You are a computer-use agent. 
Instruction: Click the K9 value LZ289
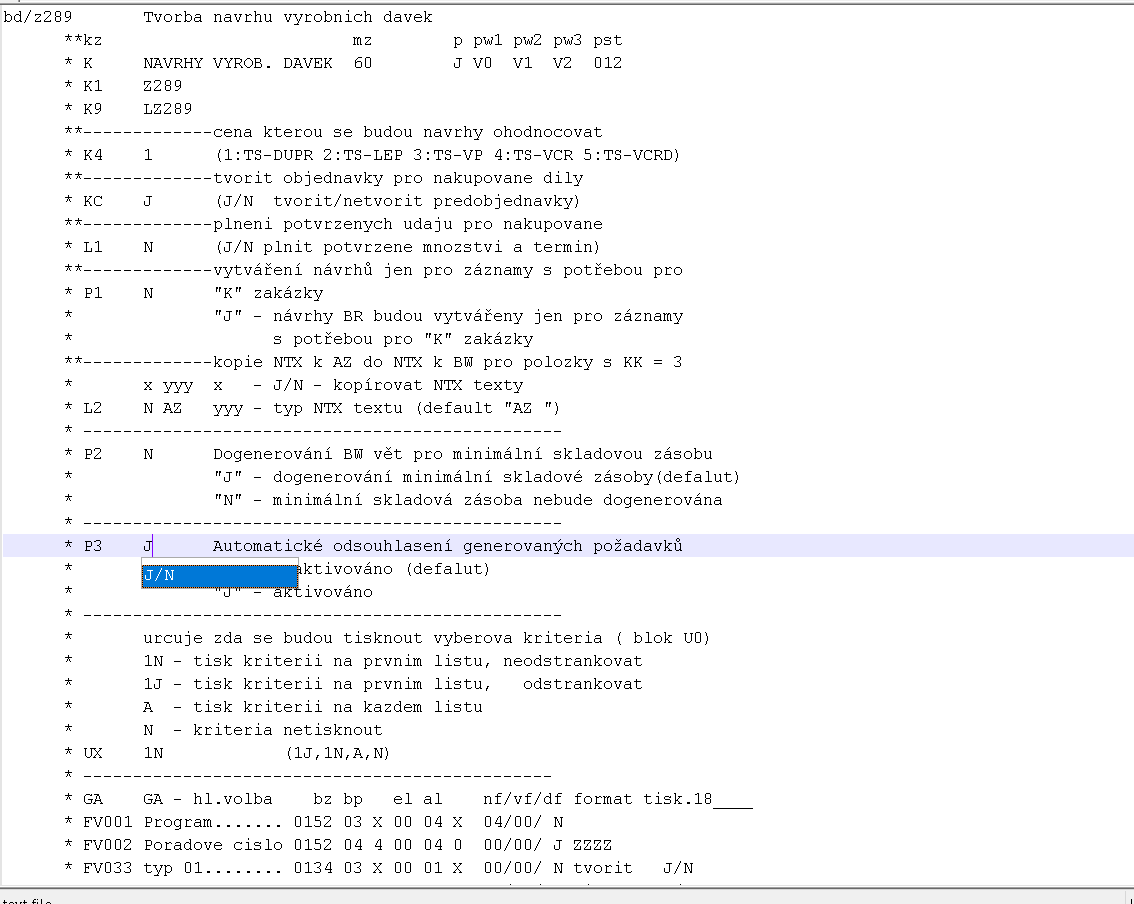168,109
